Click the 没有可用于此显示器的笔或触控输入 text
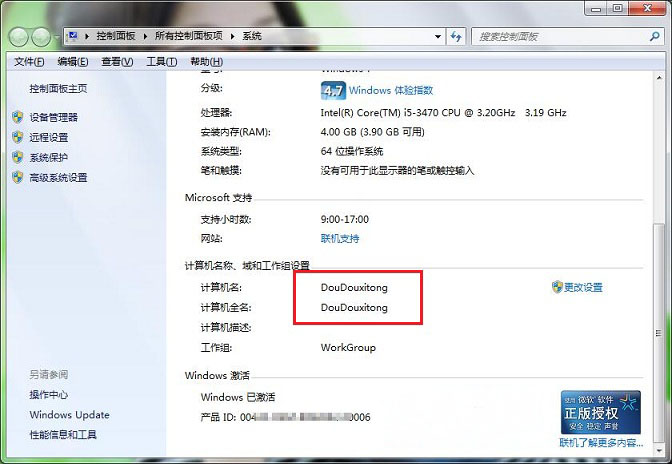 click(x=397, y=171)
